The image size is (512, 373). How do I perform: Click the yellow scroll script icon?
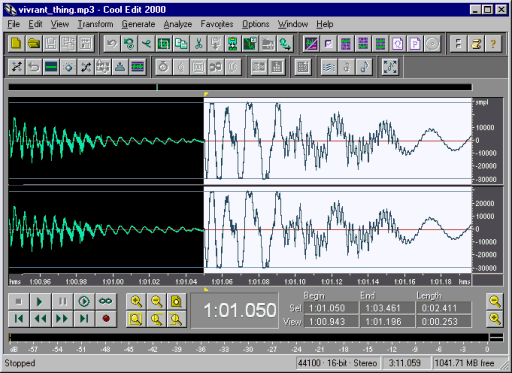point(476,44)
